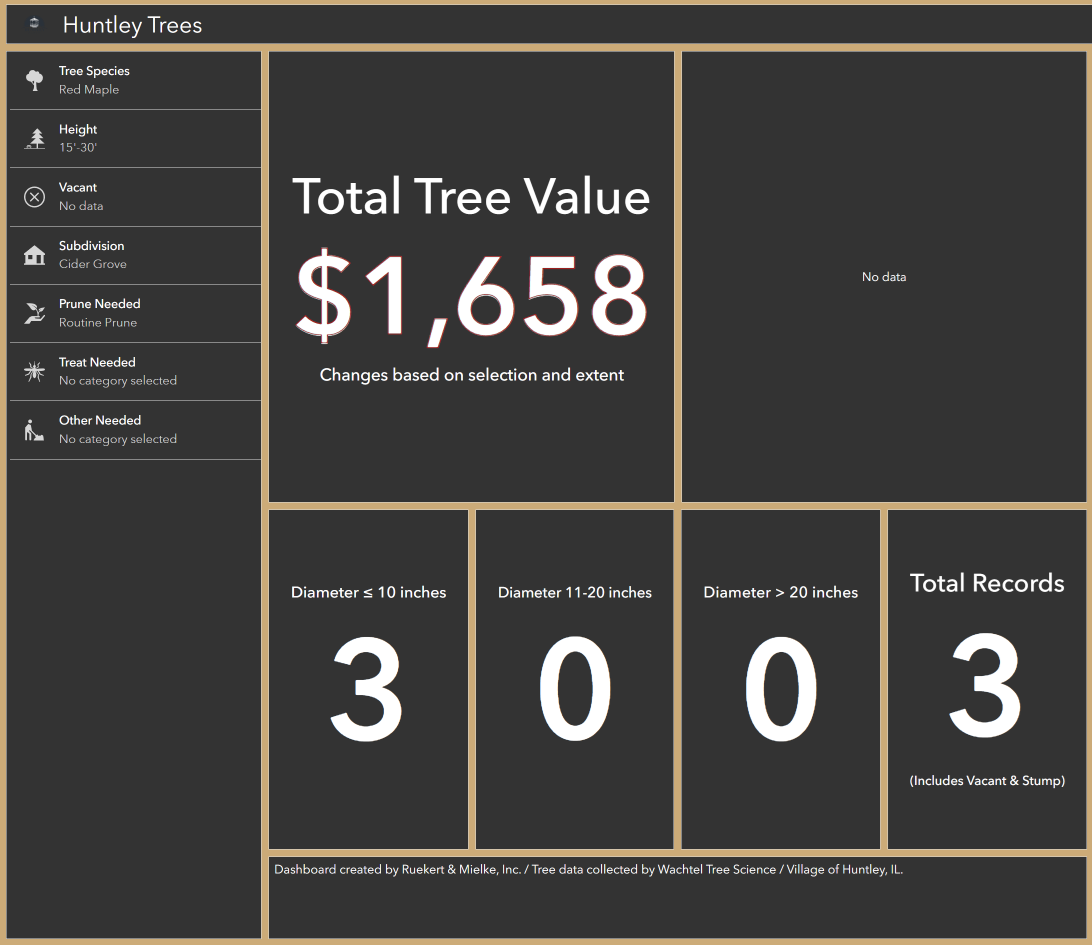The width and height of the screenshot is (1092, 945).
Task: Toggle off the Routine Prune selection
Action: 135,313
